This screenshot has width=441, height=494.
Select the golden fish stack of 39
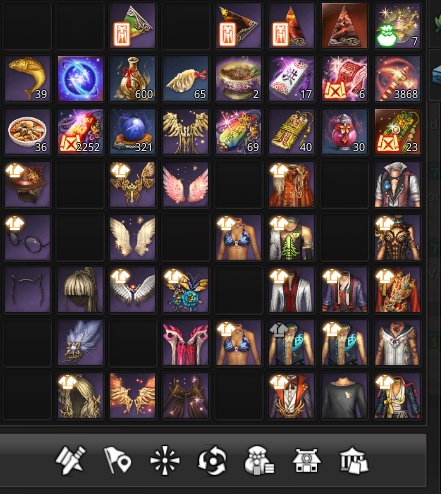pos(28,79)
